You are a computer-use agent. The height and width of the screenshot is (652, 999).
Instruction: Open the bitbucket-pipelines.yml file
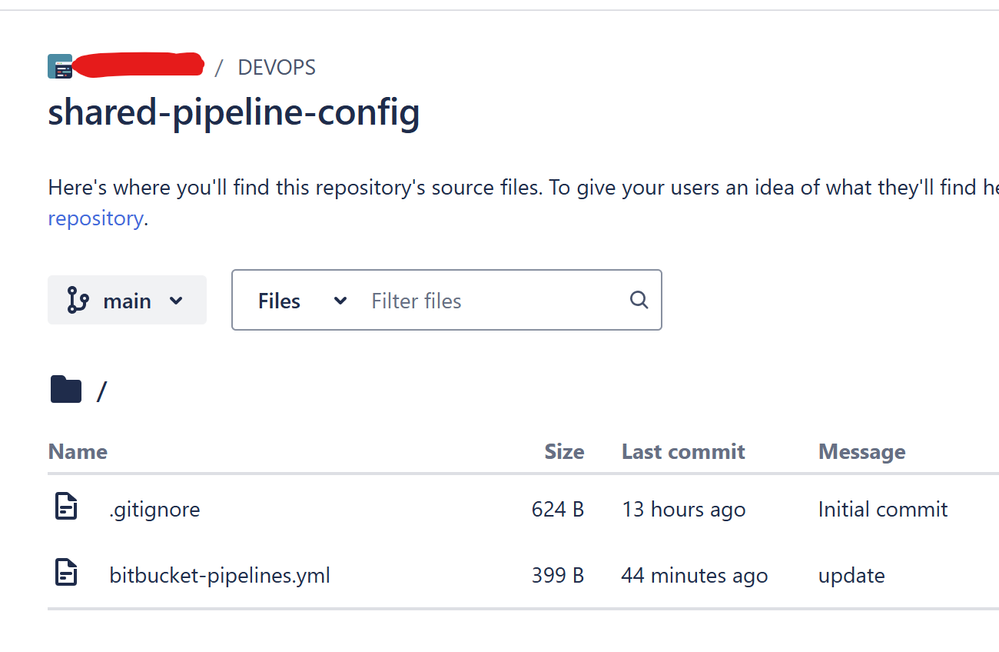point(220,576)
